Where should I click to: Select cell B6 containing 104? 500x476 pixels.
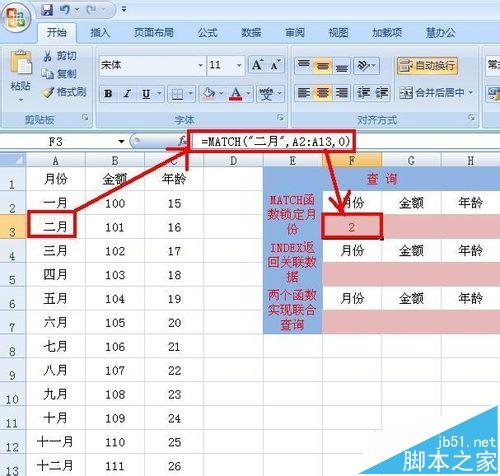115,299
